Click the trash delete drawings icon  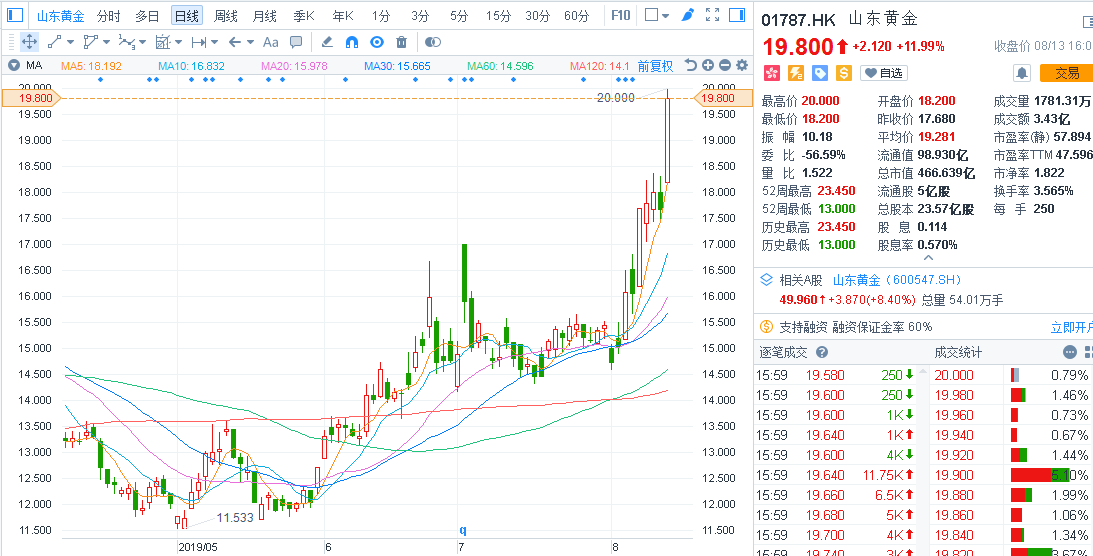[401, 42]
